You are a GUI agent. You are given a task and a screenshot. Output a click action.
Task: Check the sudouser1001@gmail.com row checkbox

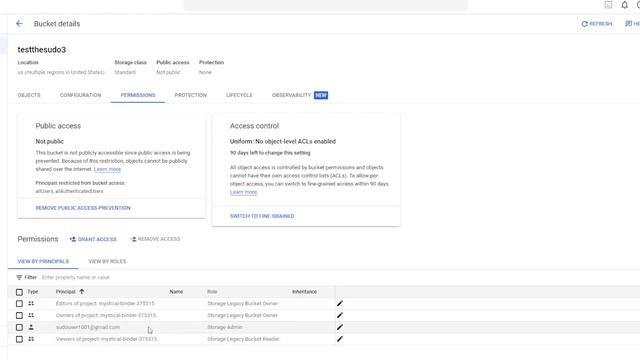pyautogui.click(x=19, y=327)
